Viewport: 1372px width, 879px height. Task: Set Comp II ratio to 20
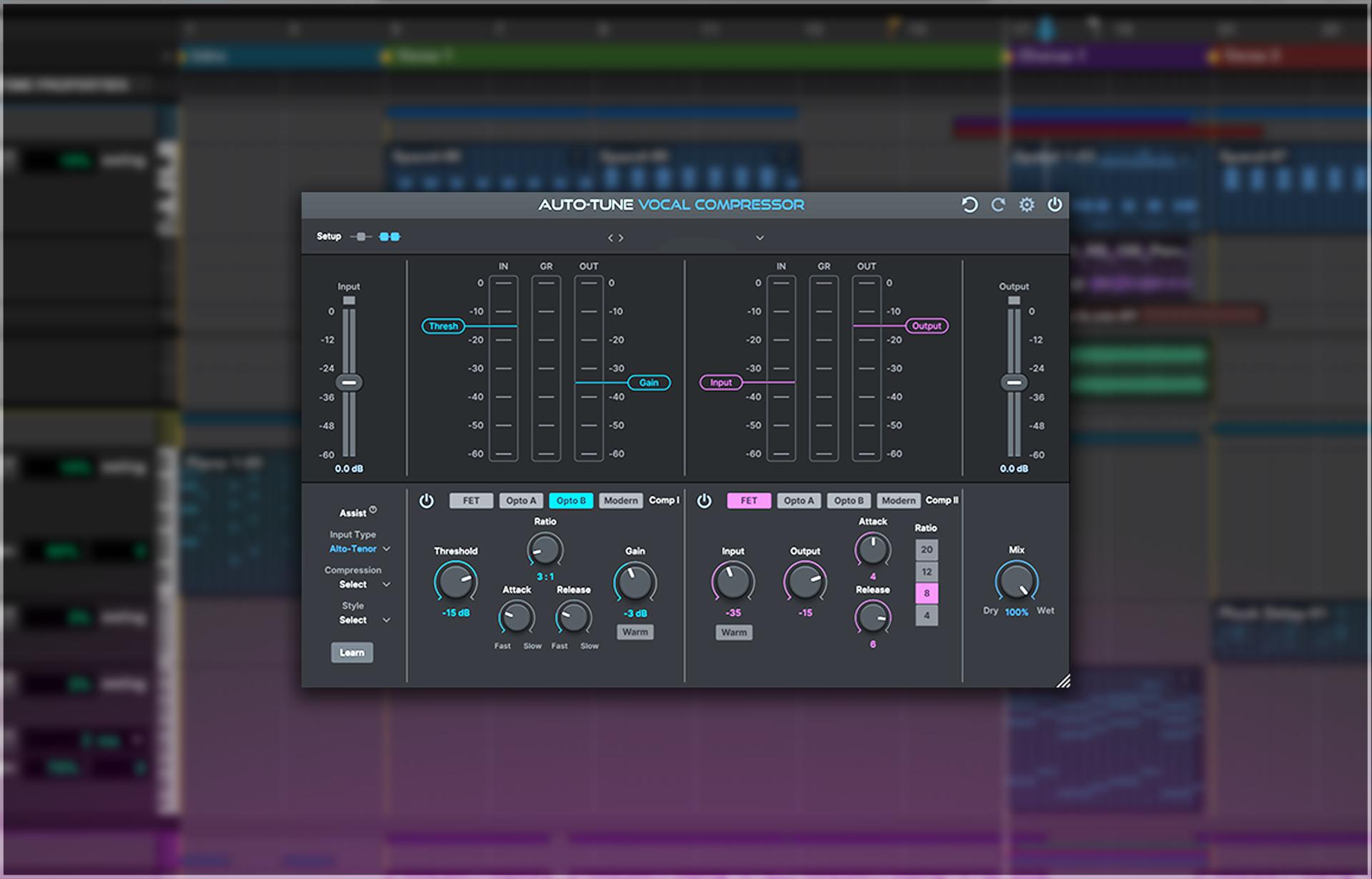coord(927,550)
